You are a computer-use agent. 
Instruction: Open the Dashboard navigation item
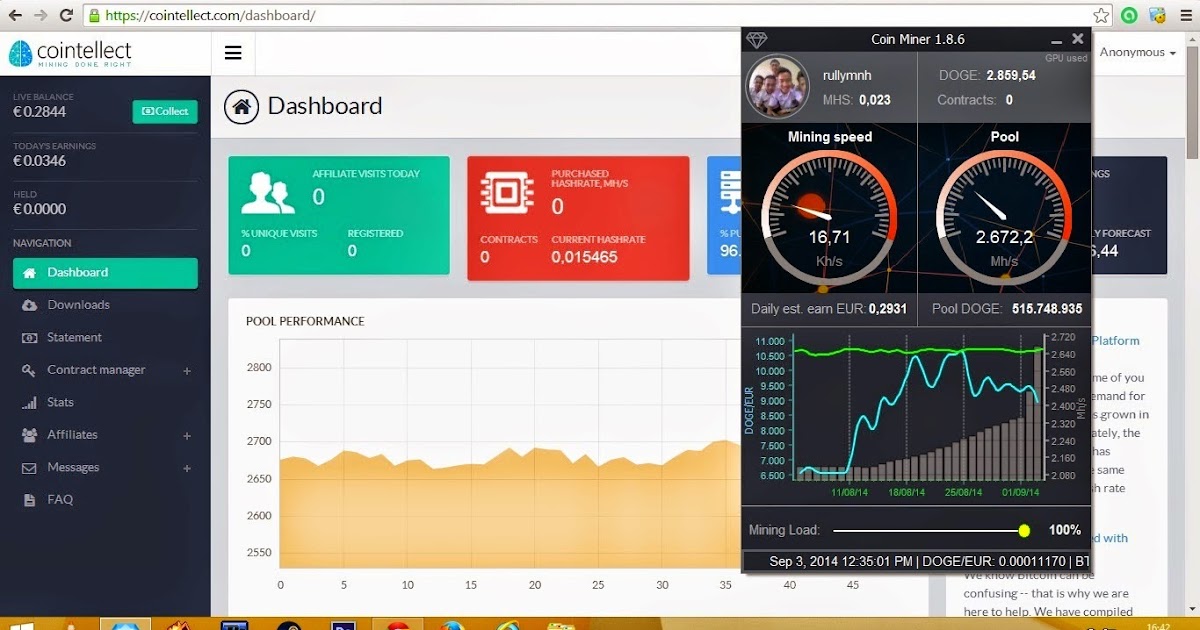pos(105,272)
